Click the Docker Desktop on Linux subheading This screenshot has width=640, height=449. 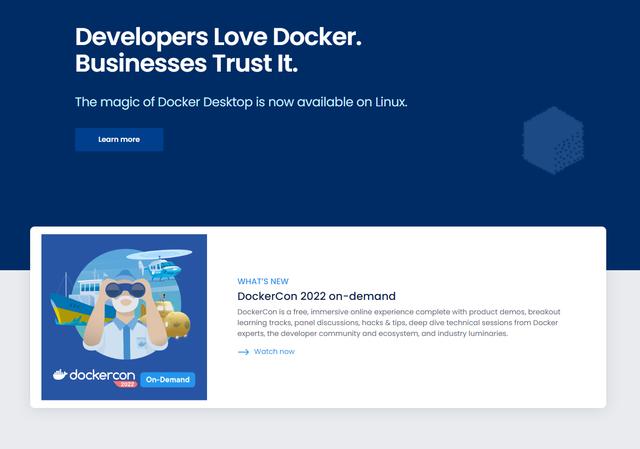pyautogui.click(x=241, y=102)
